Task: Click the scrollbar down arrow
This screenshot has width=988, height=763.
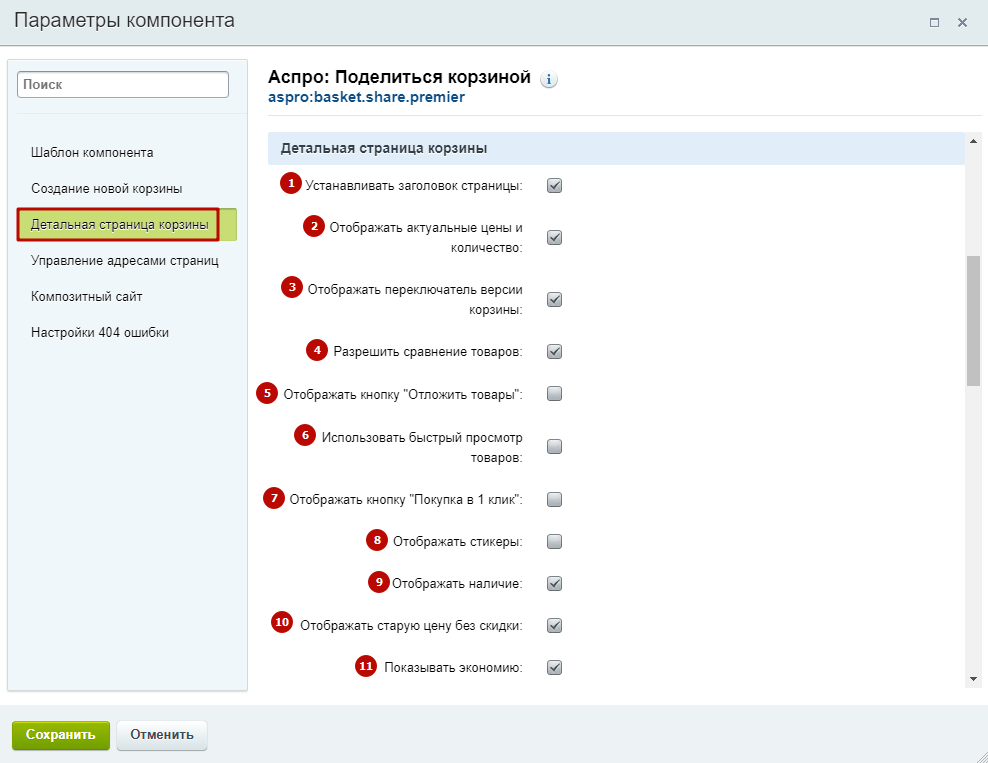Action: click(974, 679)
